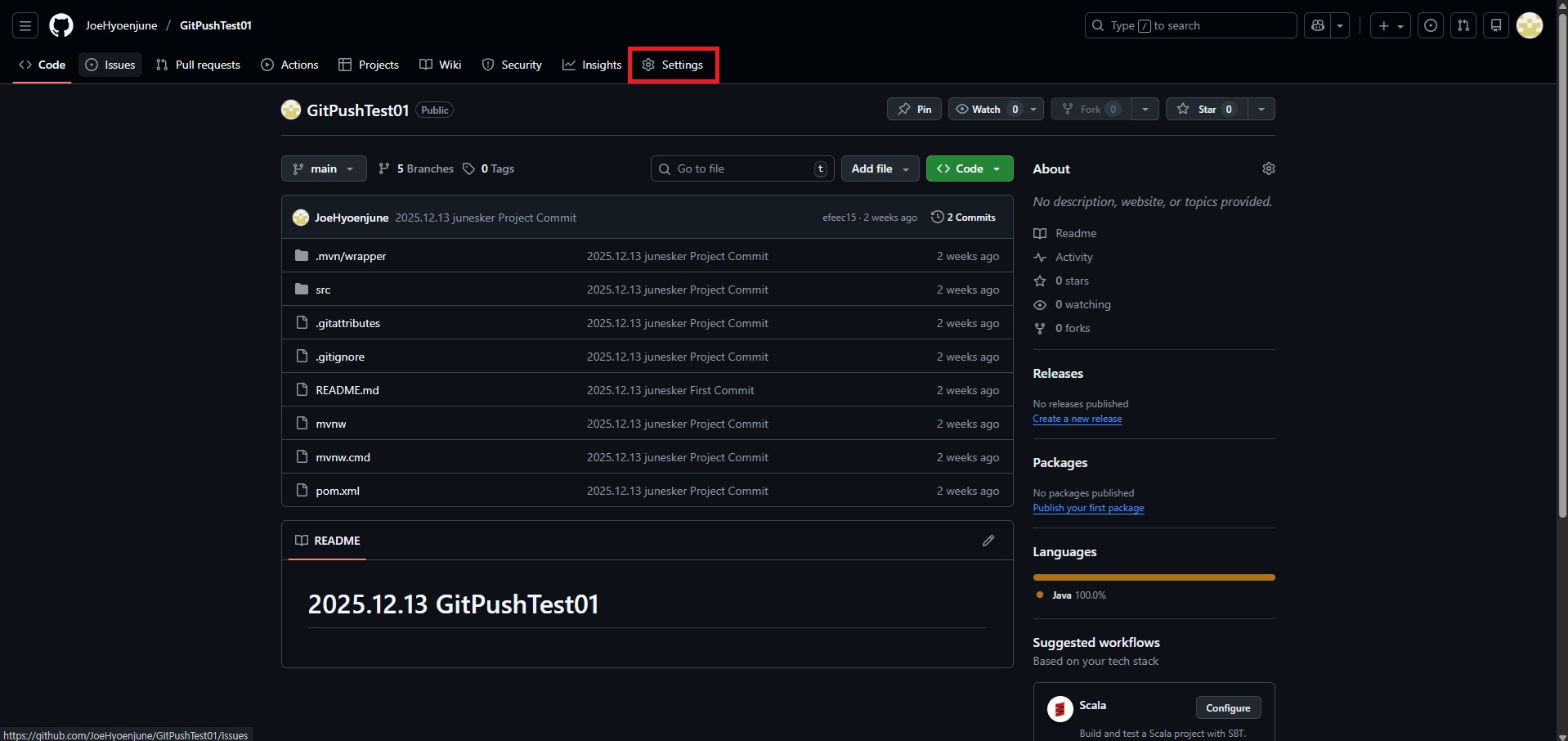
Task: Open the pull requests icon in header
Action: click(1463, 25)
